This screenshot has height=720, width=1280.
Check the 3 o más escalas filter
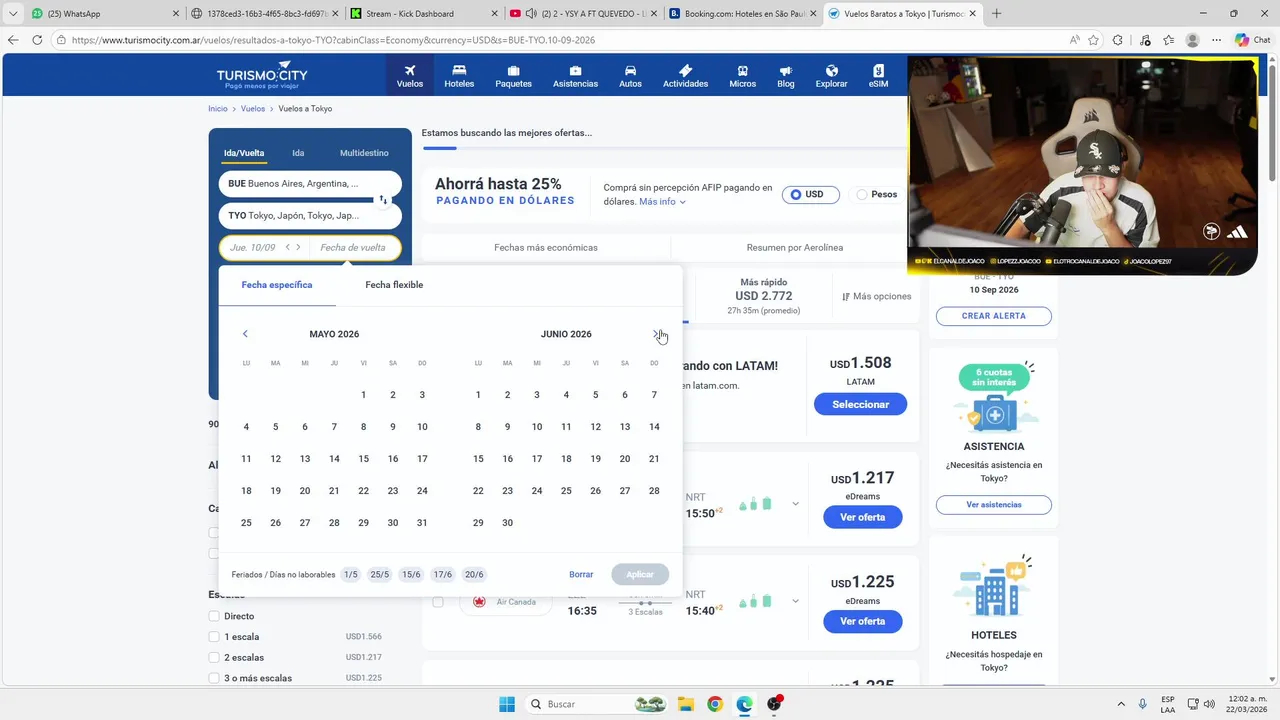214,678
